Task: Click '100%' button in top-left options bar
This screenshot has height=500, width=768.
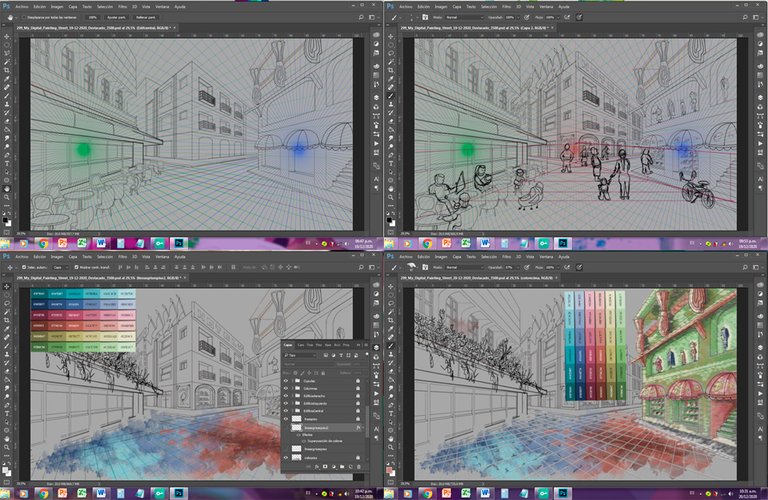Action: click(x=92, y=17)
